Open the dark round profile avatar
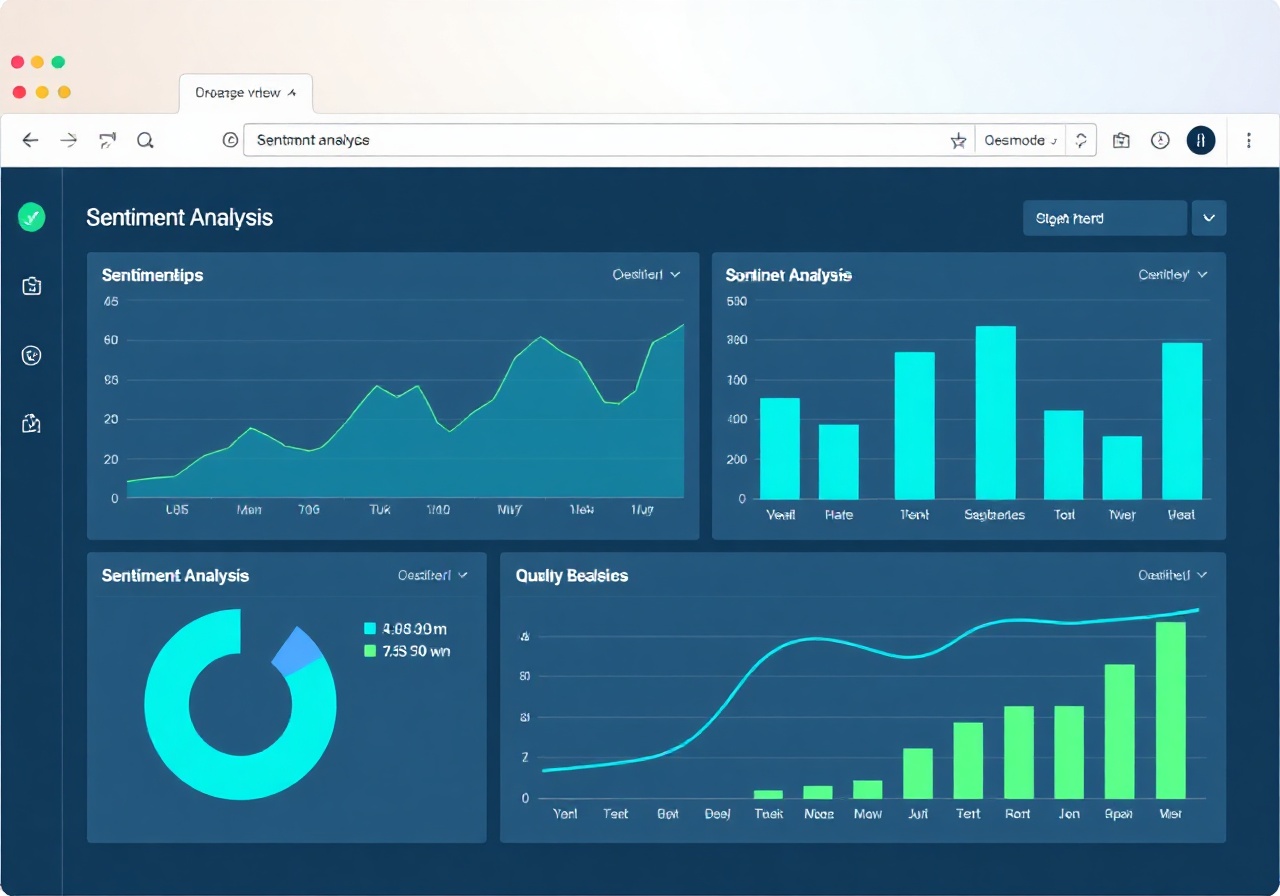 1201,140
